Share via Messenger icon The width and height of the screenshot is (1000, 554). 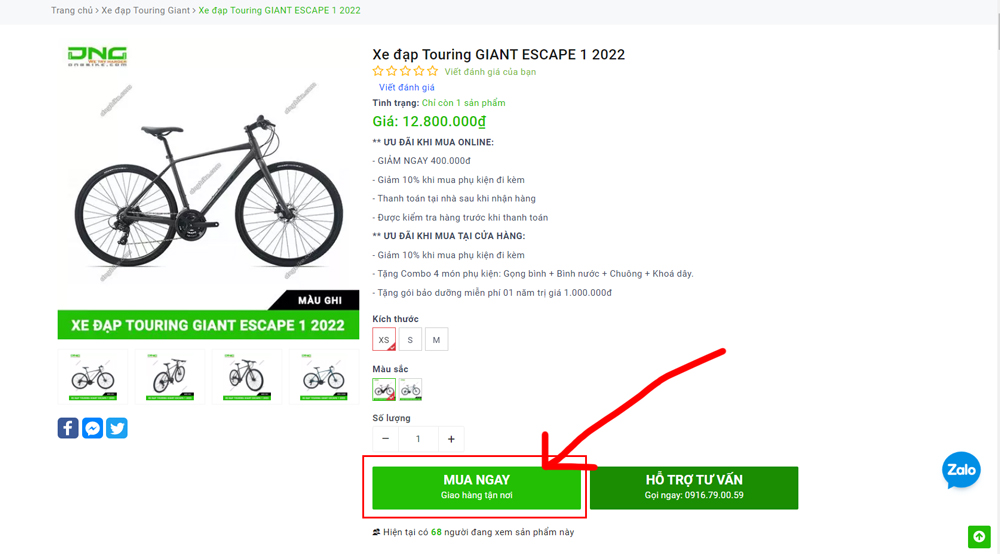pos(93,428)
